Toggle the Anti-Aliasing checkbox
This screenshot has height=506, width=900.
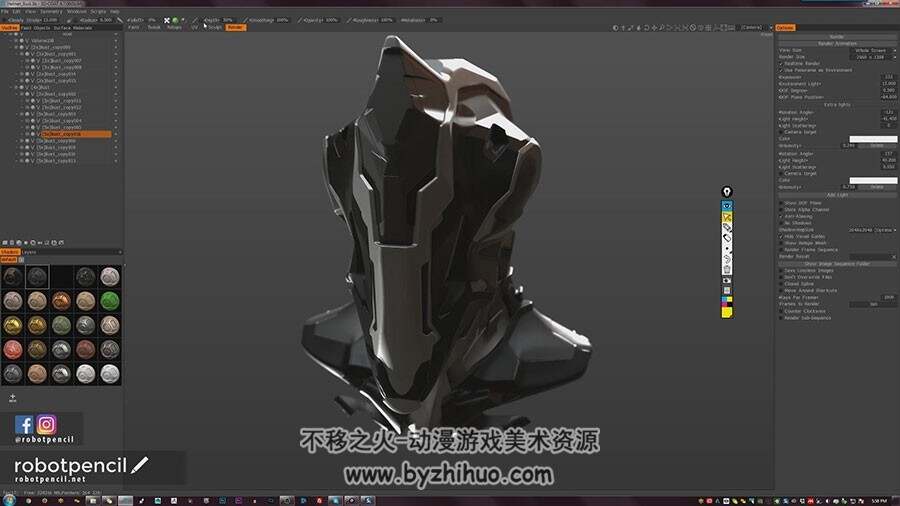tap(781, 216)
